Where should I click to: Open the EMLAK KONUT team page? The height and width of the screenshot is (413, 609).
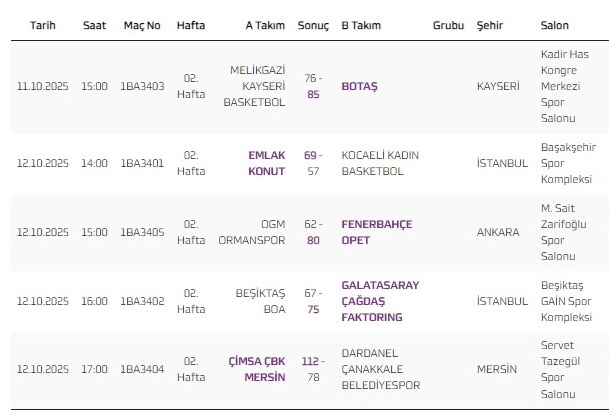[x=266, y=163]
